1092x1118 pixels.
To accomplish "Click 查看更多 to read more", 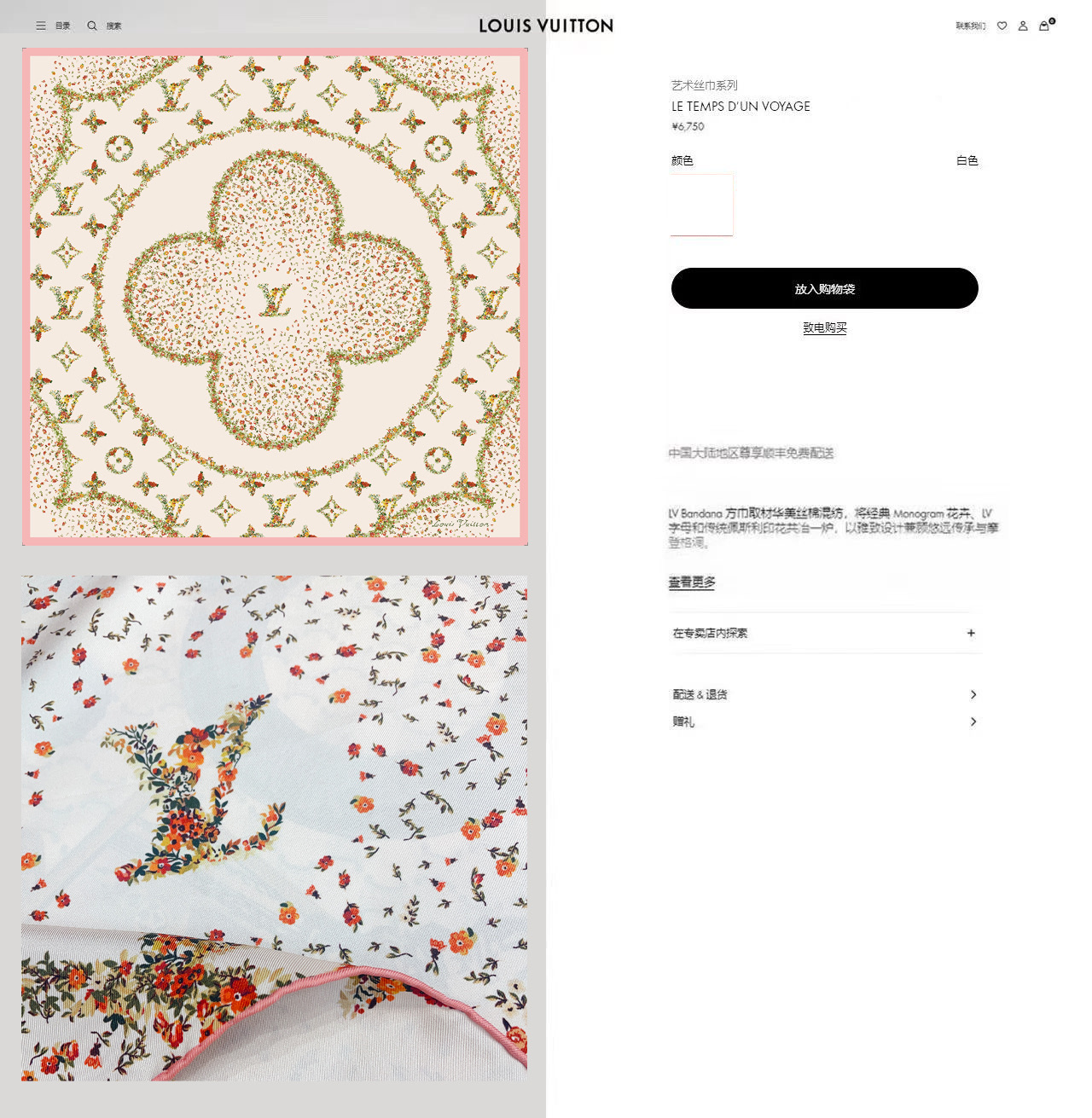I will point(692,582).
